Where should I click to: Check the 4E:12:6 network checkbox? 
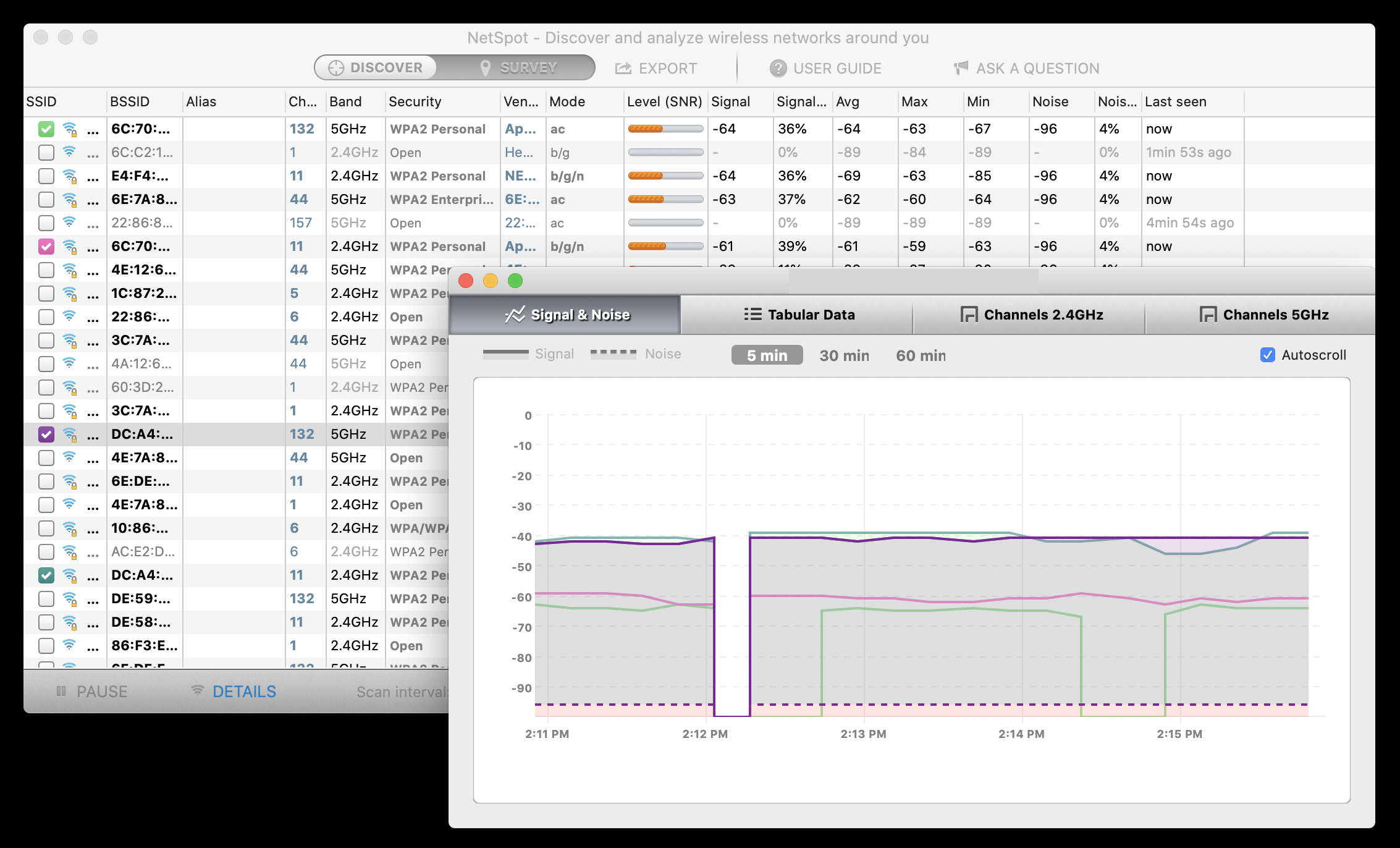pos(46,270)
